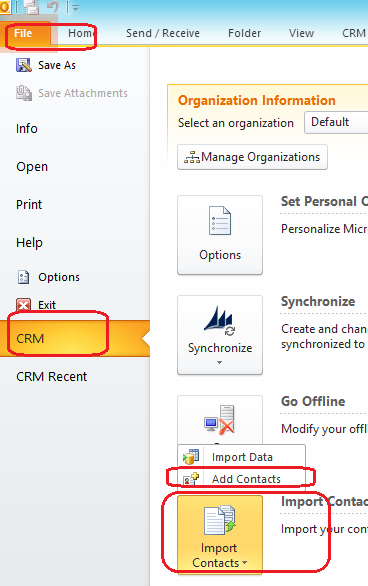
Task: Expand the Synchronize button dropdown arrow
Action: coord(219,363)
